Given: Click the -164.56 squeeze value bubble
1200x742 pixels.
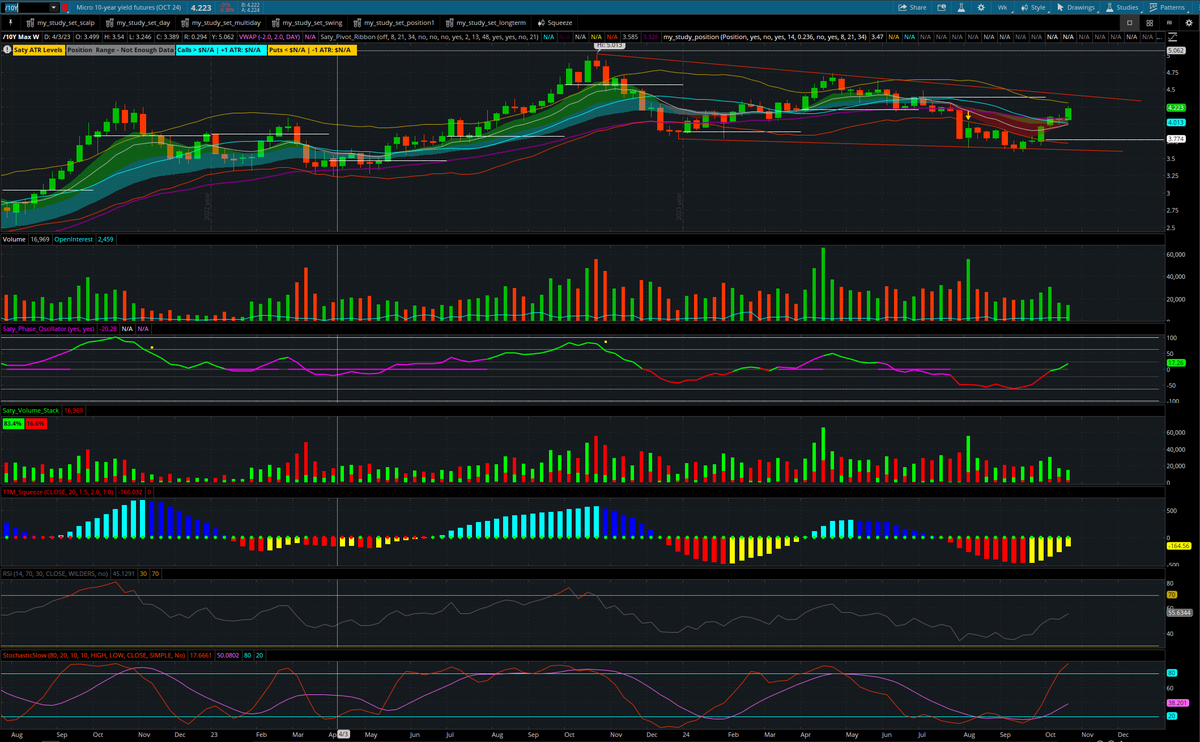Looking at the screenshot, I should point(1178,546).
